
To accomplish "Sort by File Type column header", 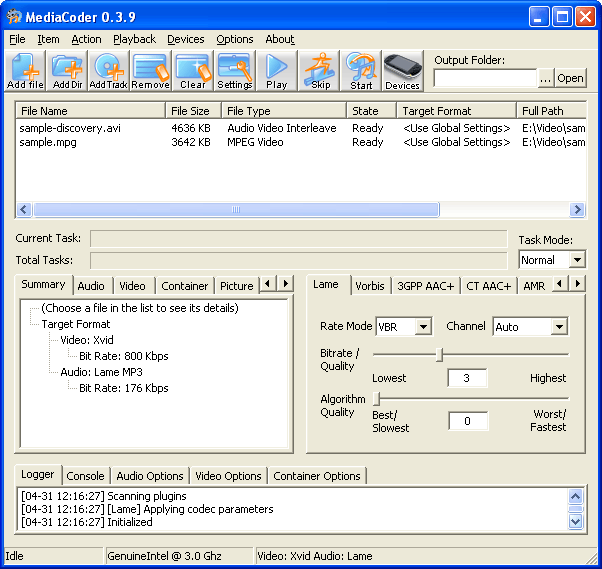I will (x=284, y=111).
